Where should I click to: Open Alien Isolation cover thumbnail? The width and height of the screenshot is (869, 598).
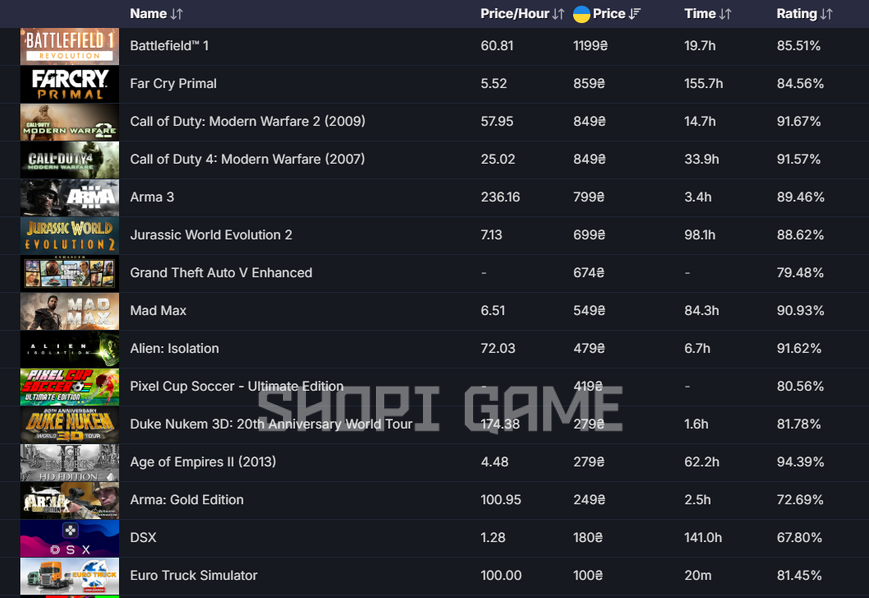pyautogui.click(x=70, y=349)
